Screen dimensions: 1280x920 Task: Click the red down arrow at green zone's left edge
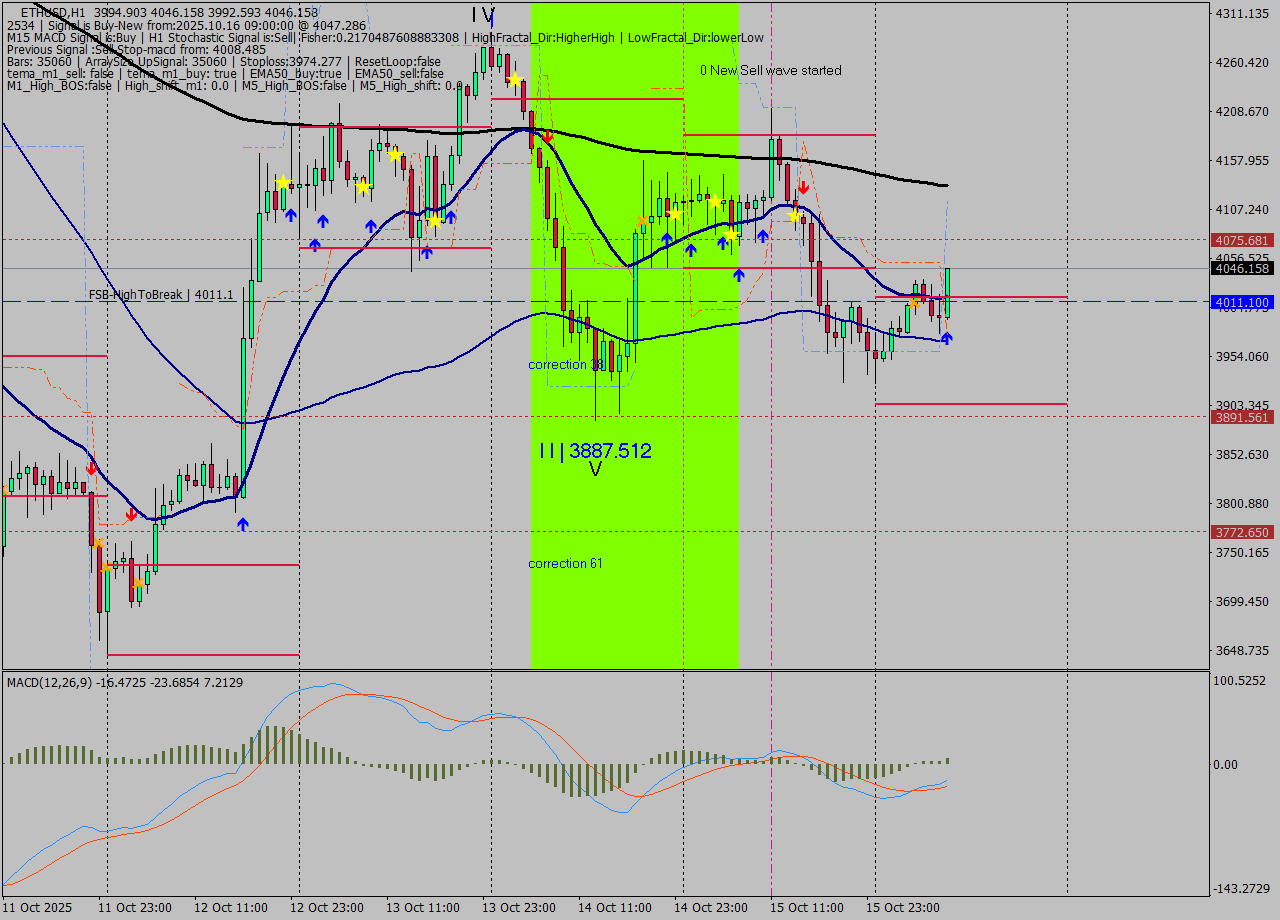(x=547, y=137)
